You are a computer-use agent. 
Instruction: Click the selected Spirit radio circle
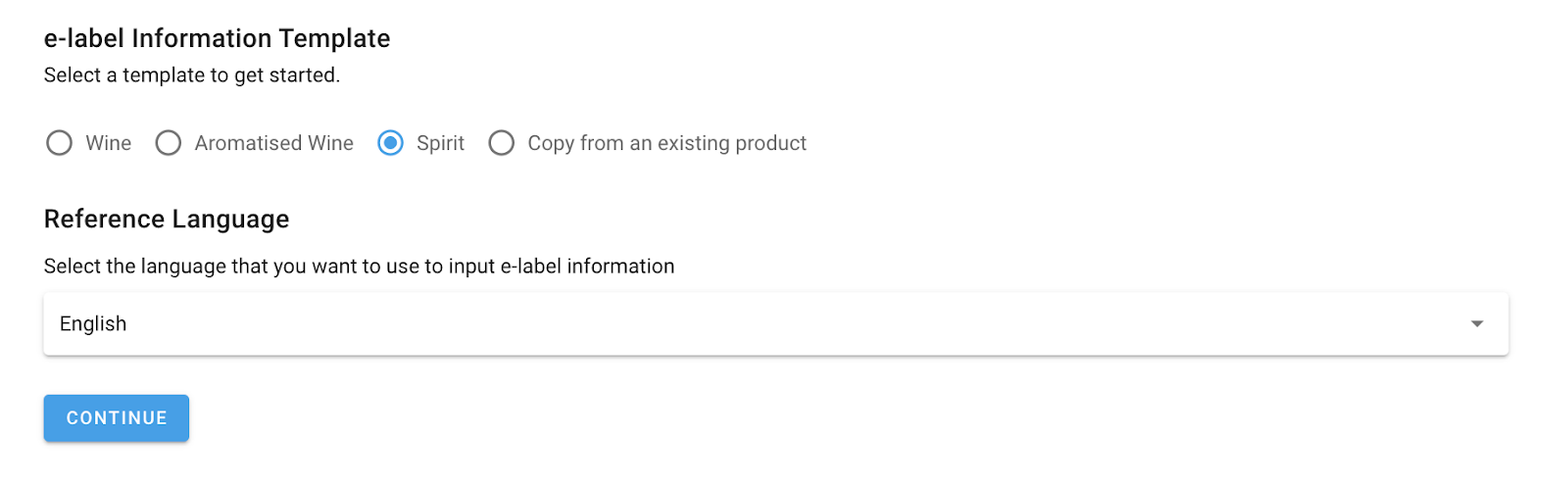[390, 143]
